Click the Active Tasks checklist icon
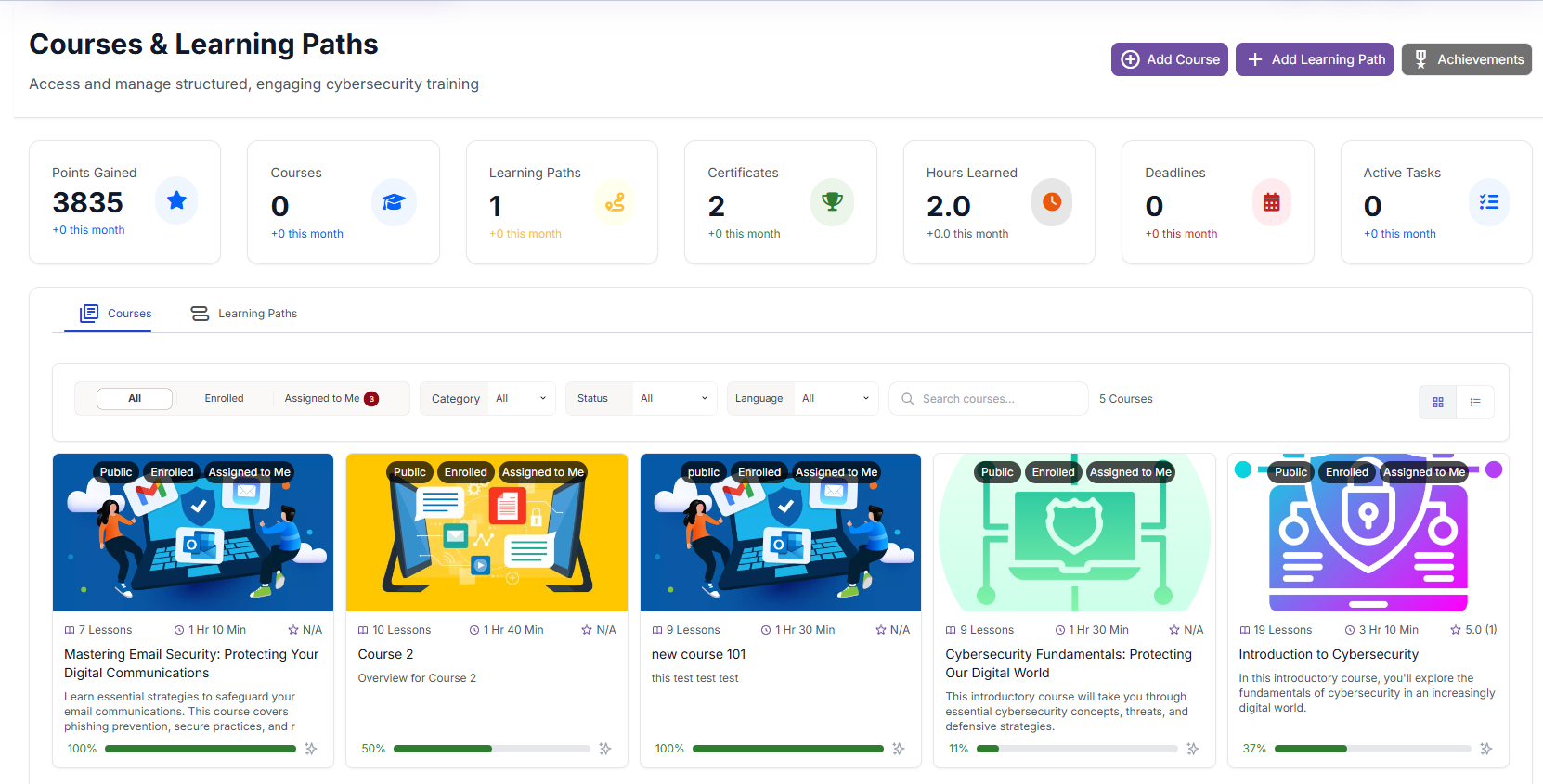 click(1489, 202)
